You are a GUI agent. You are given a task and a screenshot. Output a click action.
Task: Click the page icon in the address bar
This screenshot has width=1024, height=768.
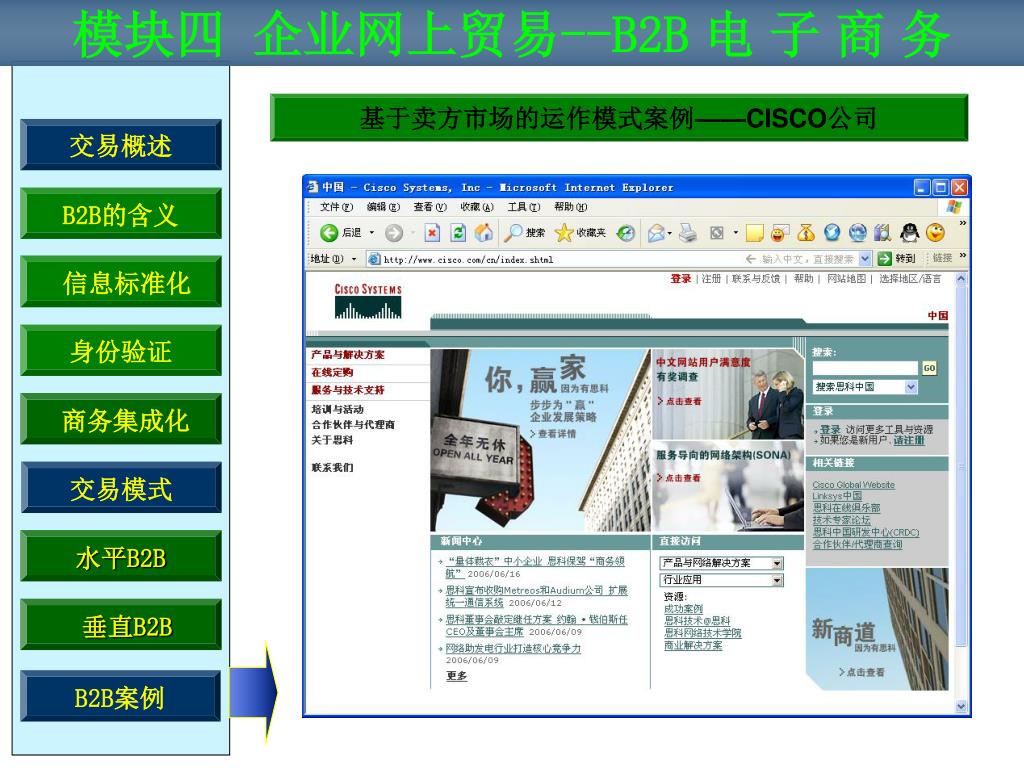point(374,259)
